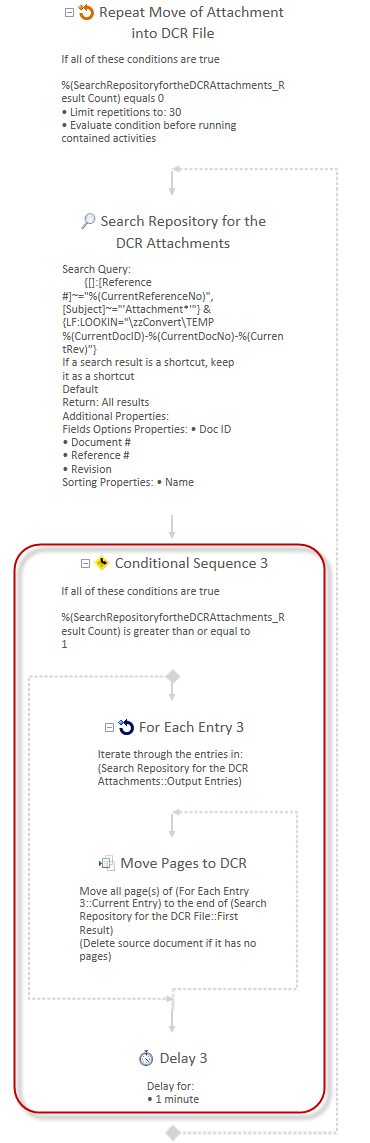Click the Move Pages to DCR icon
Screen dimensions: 370x1143
pyautogui.click(x=107, y=863)
